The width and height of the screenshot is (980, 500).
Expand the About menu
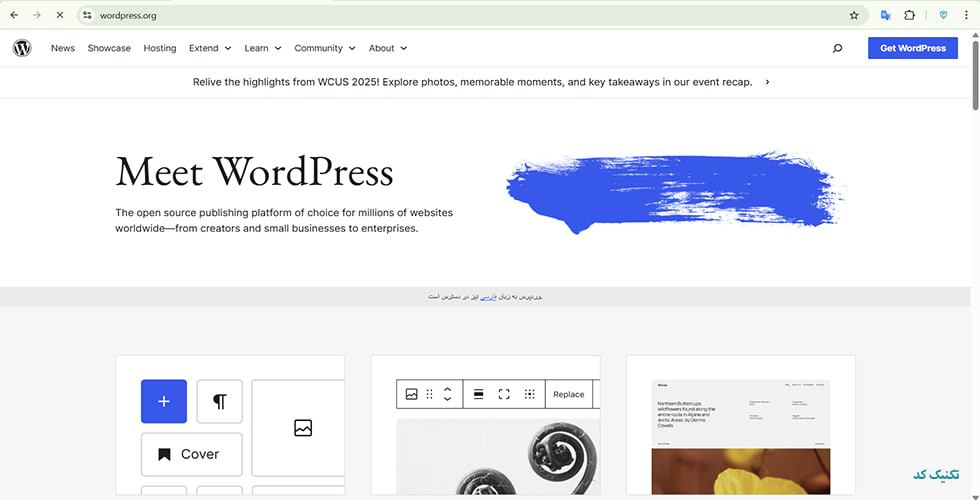pyautogui.click(x=388, y=48)
